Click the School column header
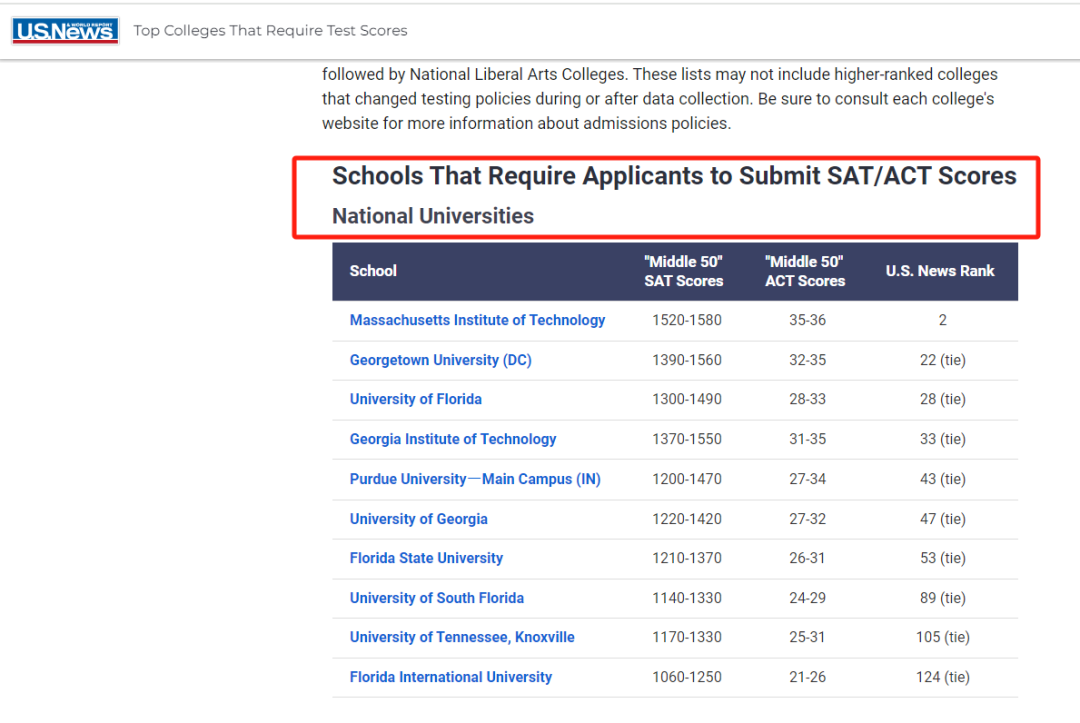The height and width of the screenshot is (723, 1080). click(x=373, y=271)
